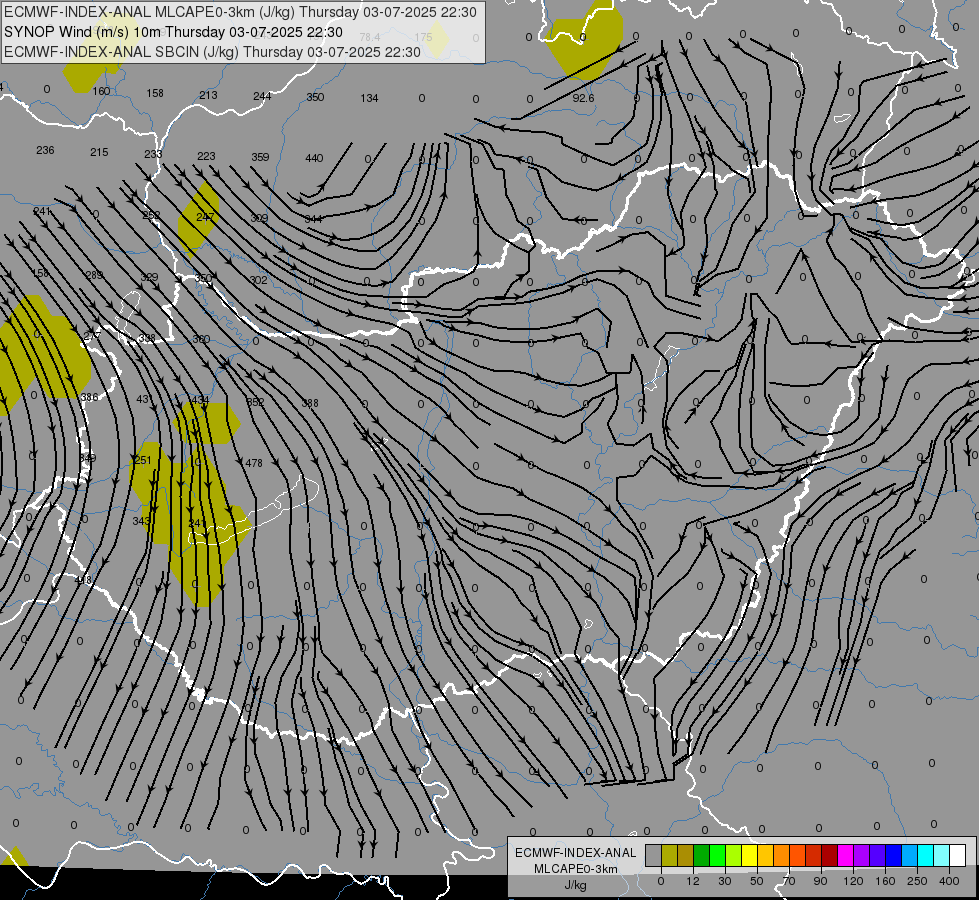Screen dimensions: 979x900
Task: Select the magenta legend swatch
Action: click(x=845, y=855)
